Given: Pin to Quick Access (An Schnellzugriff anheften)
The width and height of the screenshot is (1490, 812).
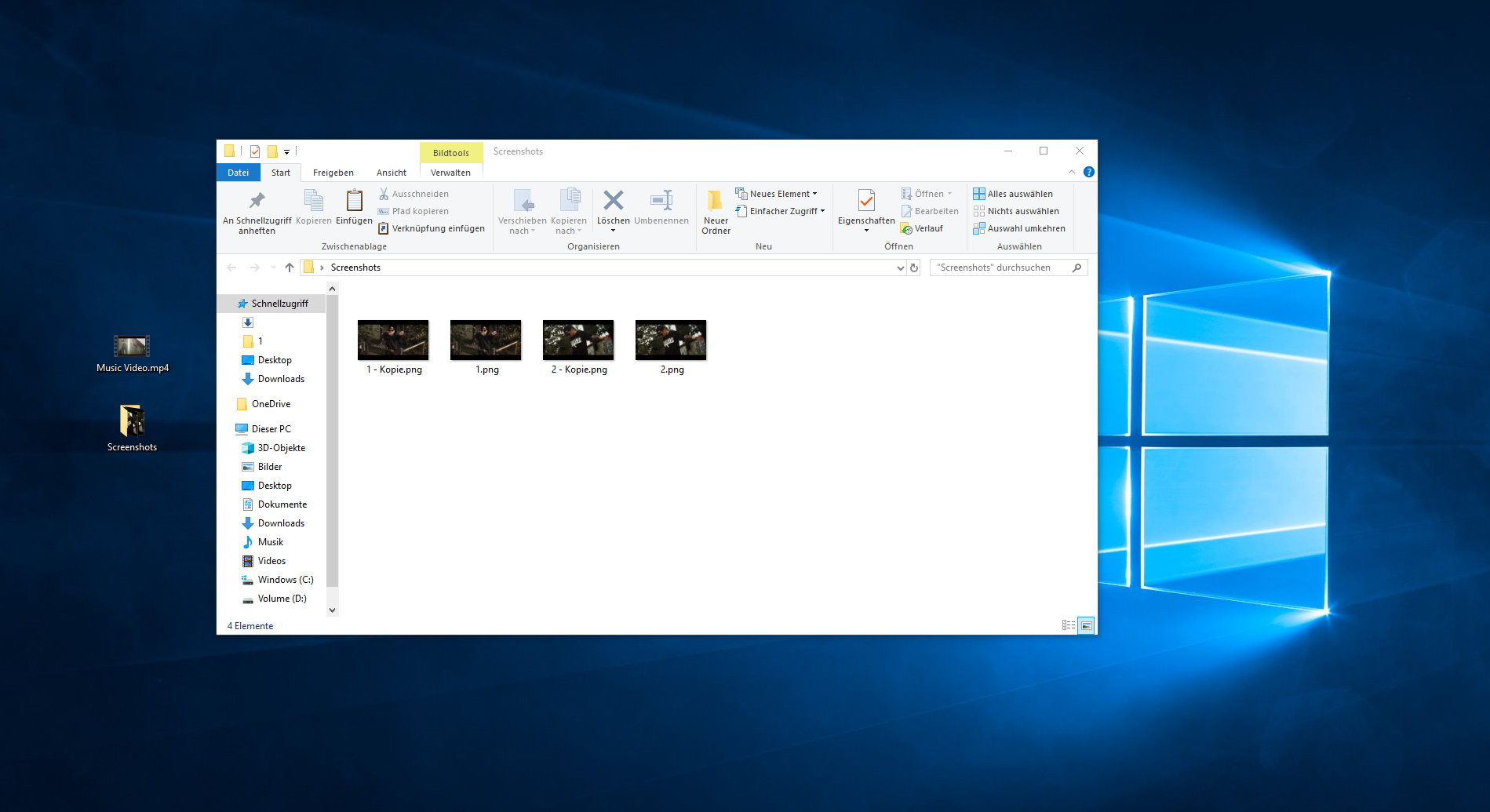Looking at the screenshot, I should click(x=257, y=211).
